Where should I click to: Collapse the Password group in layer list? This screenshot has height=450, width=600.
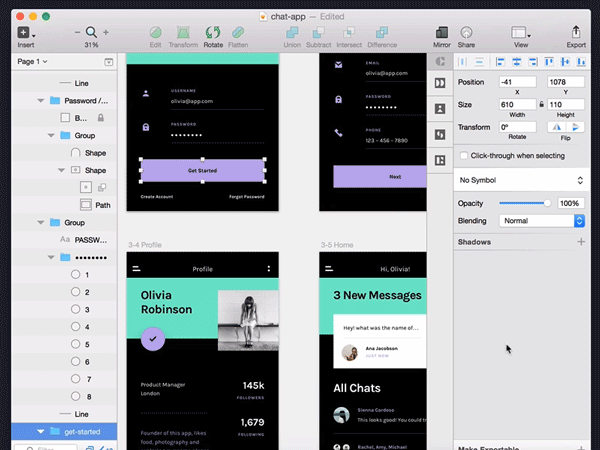pos(42,101)
